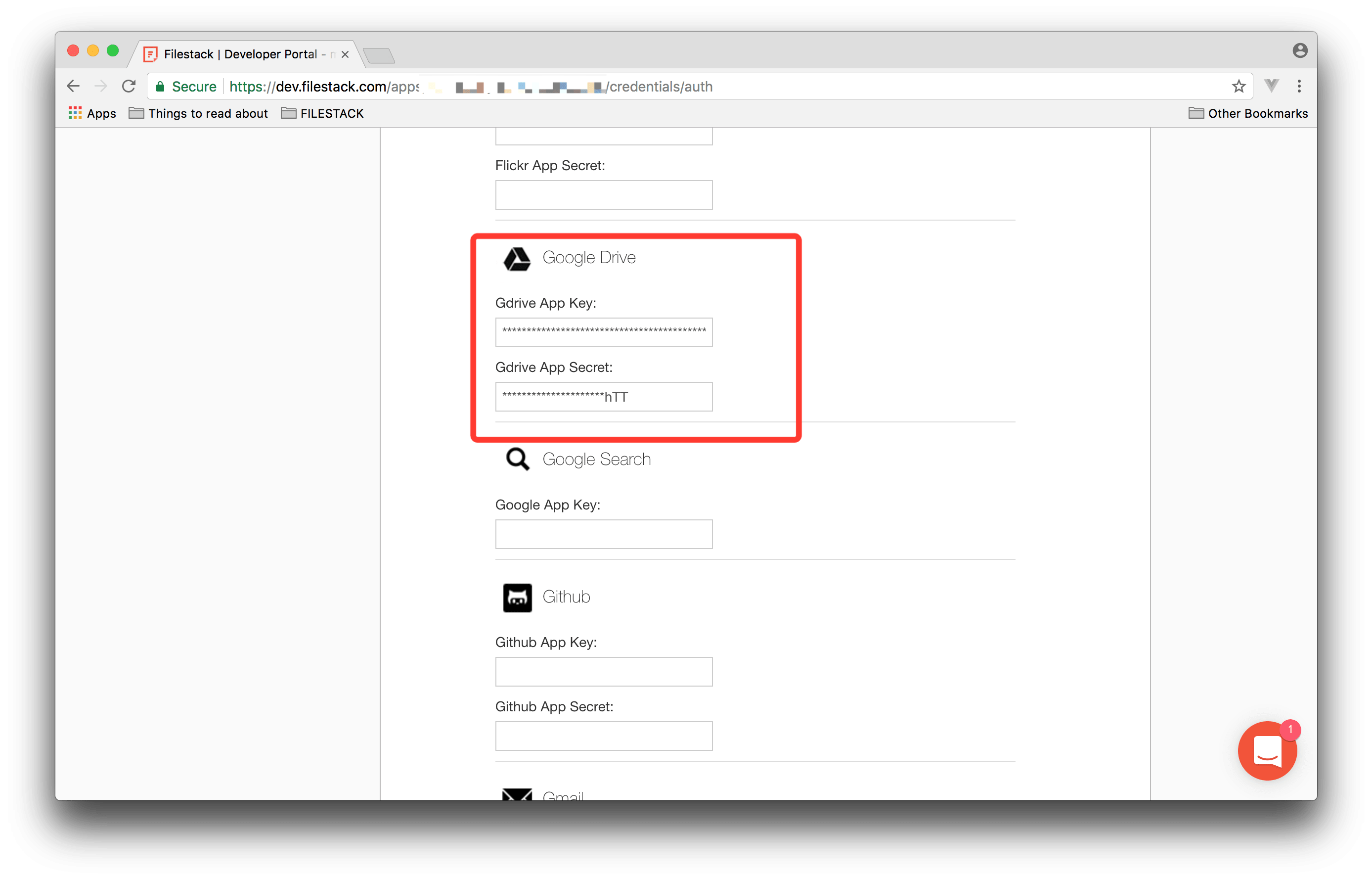Focus the Flickr App Secret field
The width and height of the screenshot is (1372, 879).
click(604, 194)
